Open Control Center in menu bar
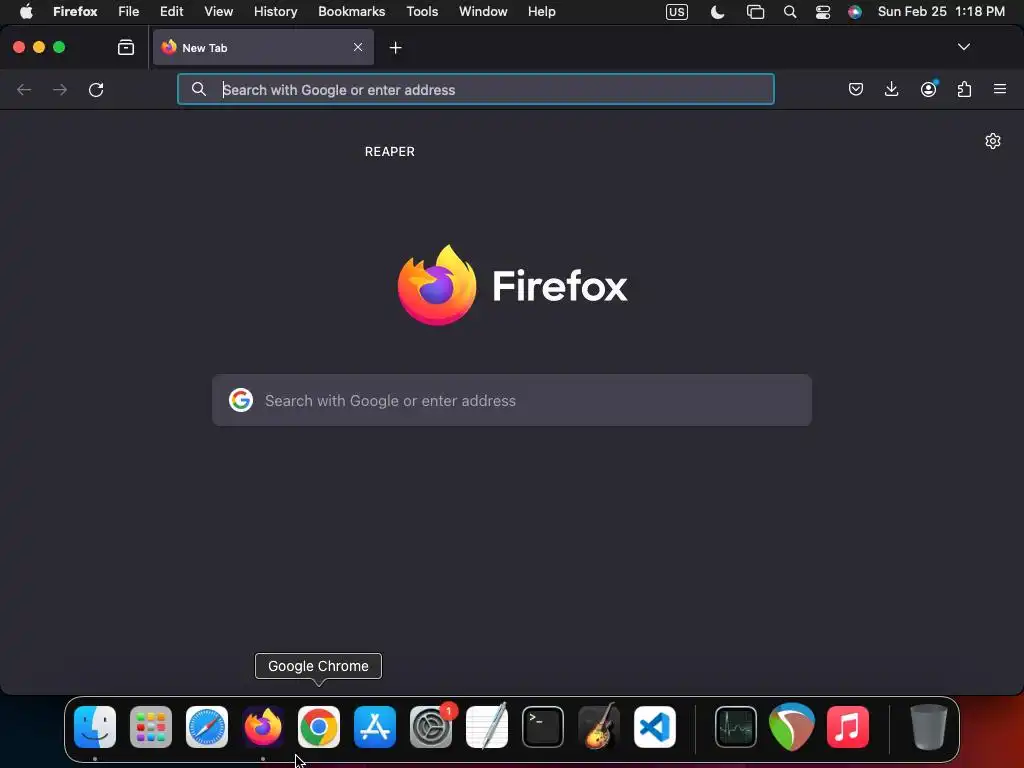1024x768 pixels. (x=823, y=12)
